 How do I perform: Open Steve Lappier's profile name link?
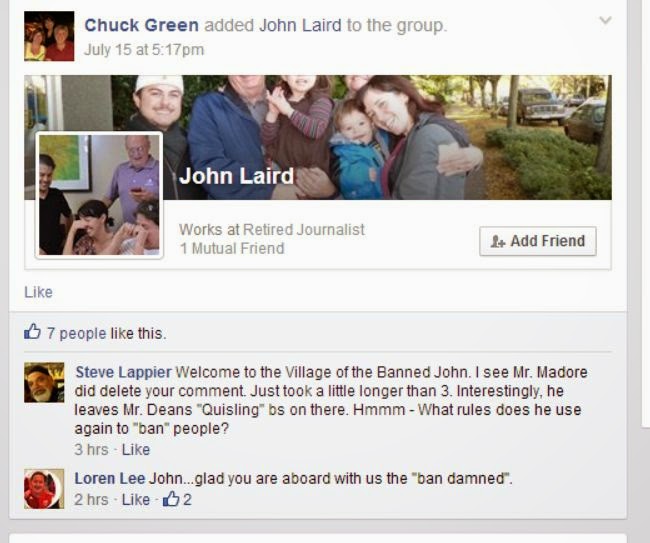click(123, 372)
